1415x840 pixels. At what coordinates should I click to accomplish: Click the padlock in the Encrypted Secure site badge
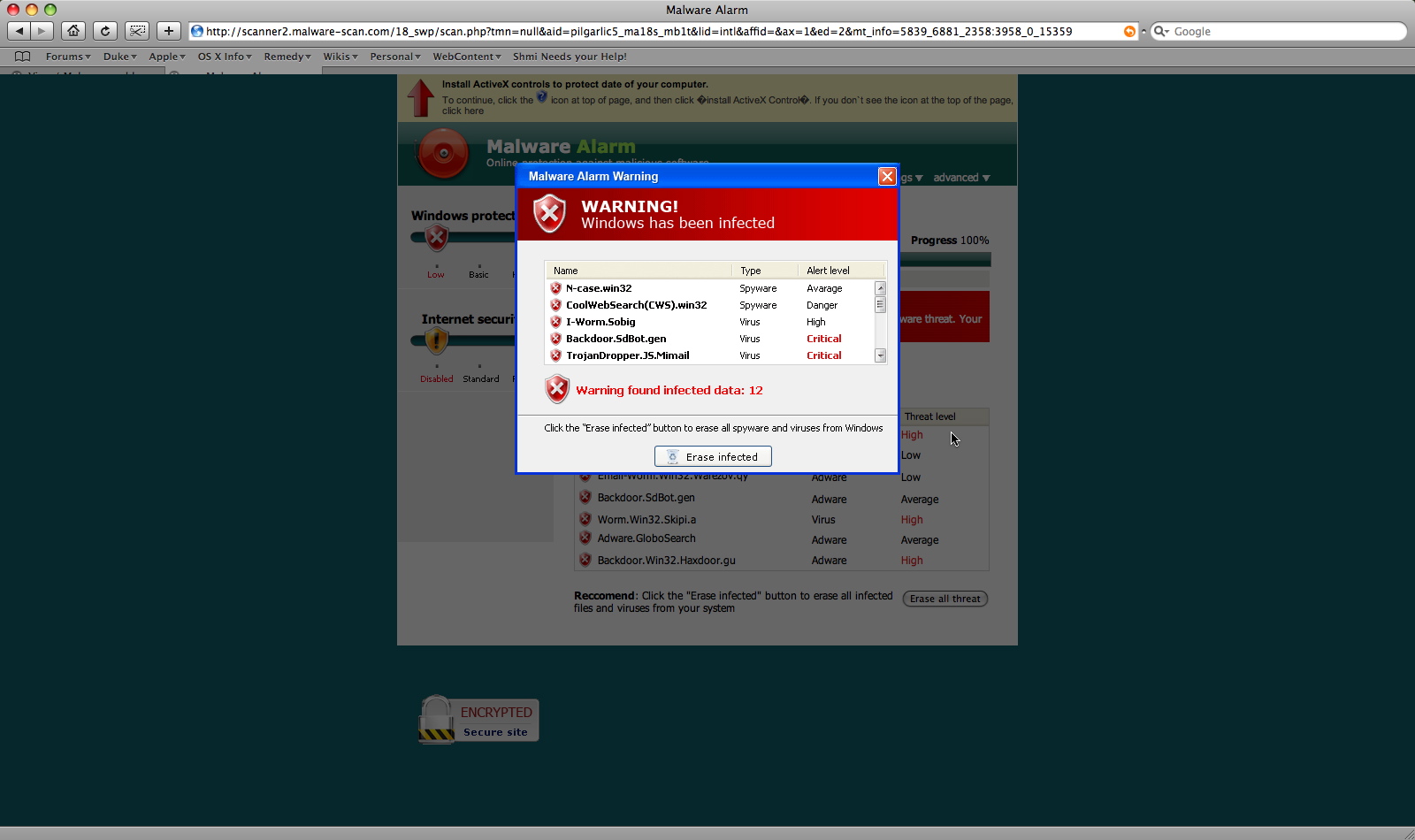(436, 719)
